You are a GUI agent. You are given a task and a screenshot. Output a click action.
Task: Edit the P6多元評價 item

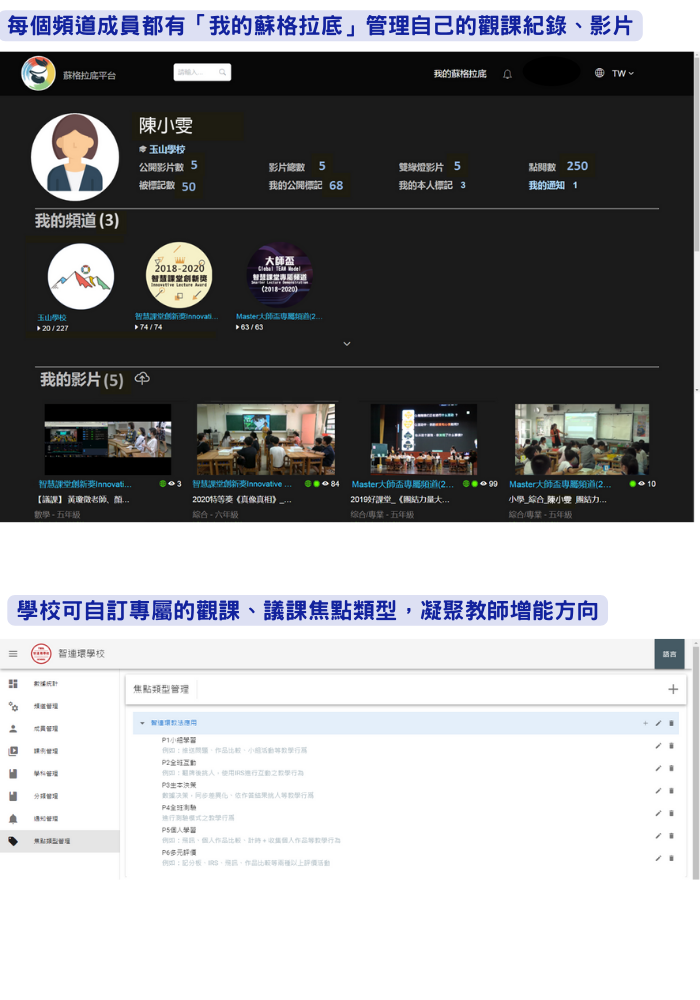click(x=657, y=858)
